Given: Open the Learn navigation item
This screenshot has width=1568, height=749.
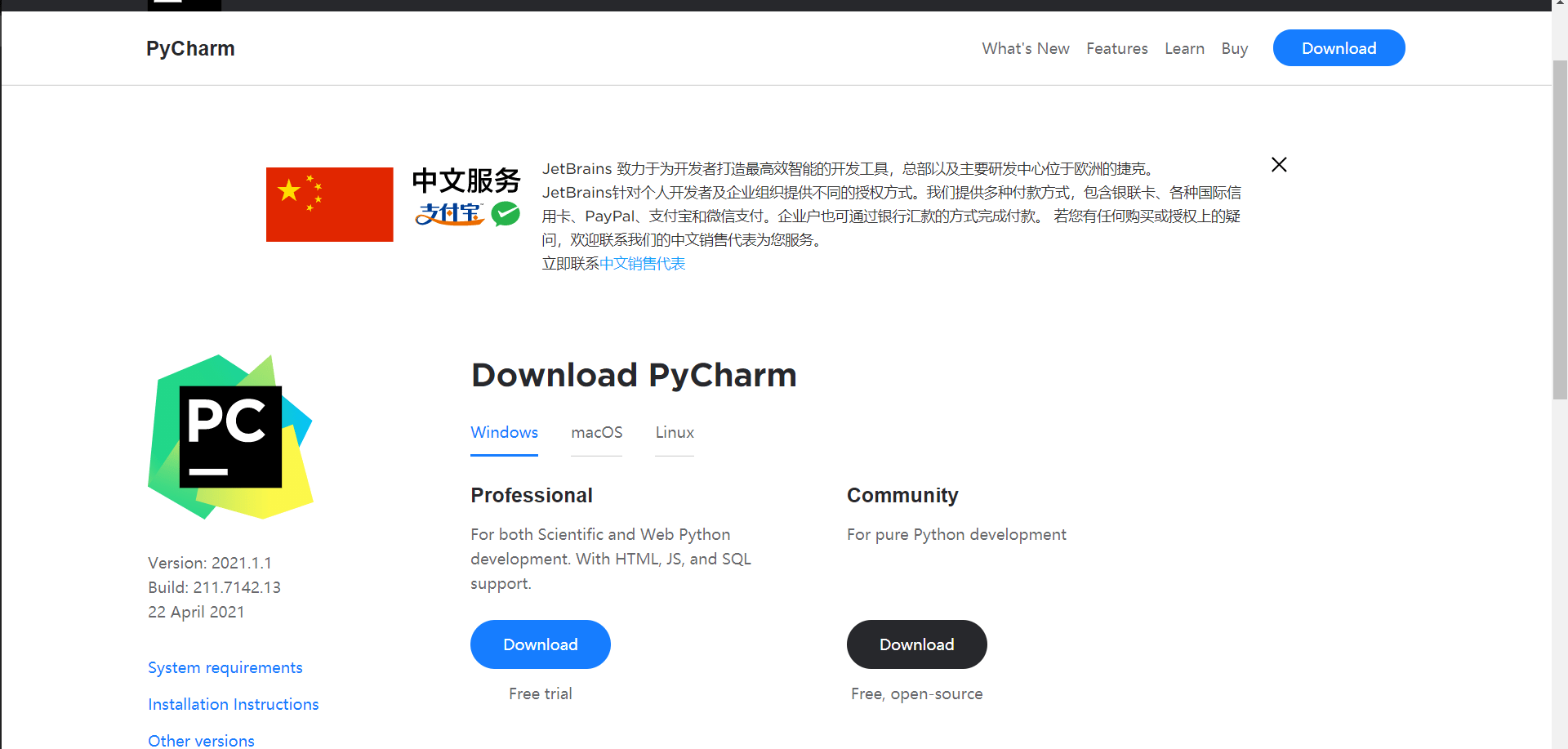Looking at the screenshot, I should 1184,49.
